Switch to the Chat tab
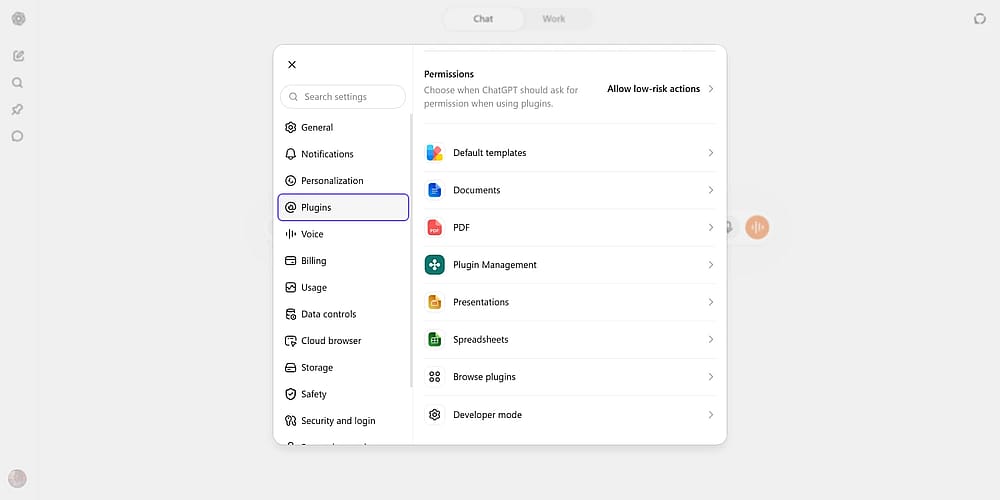This screenshot has height=500, width=1000. click(483, 18)
